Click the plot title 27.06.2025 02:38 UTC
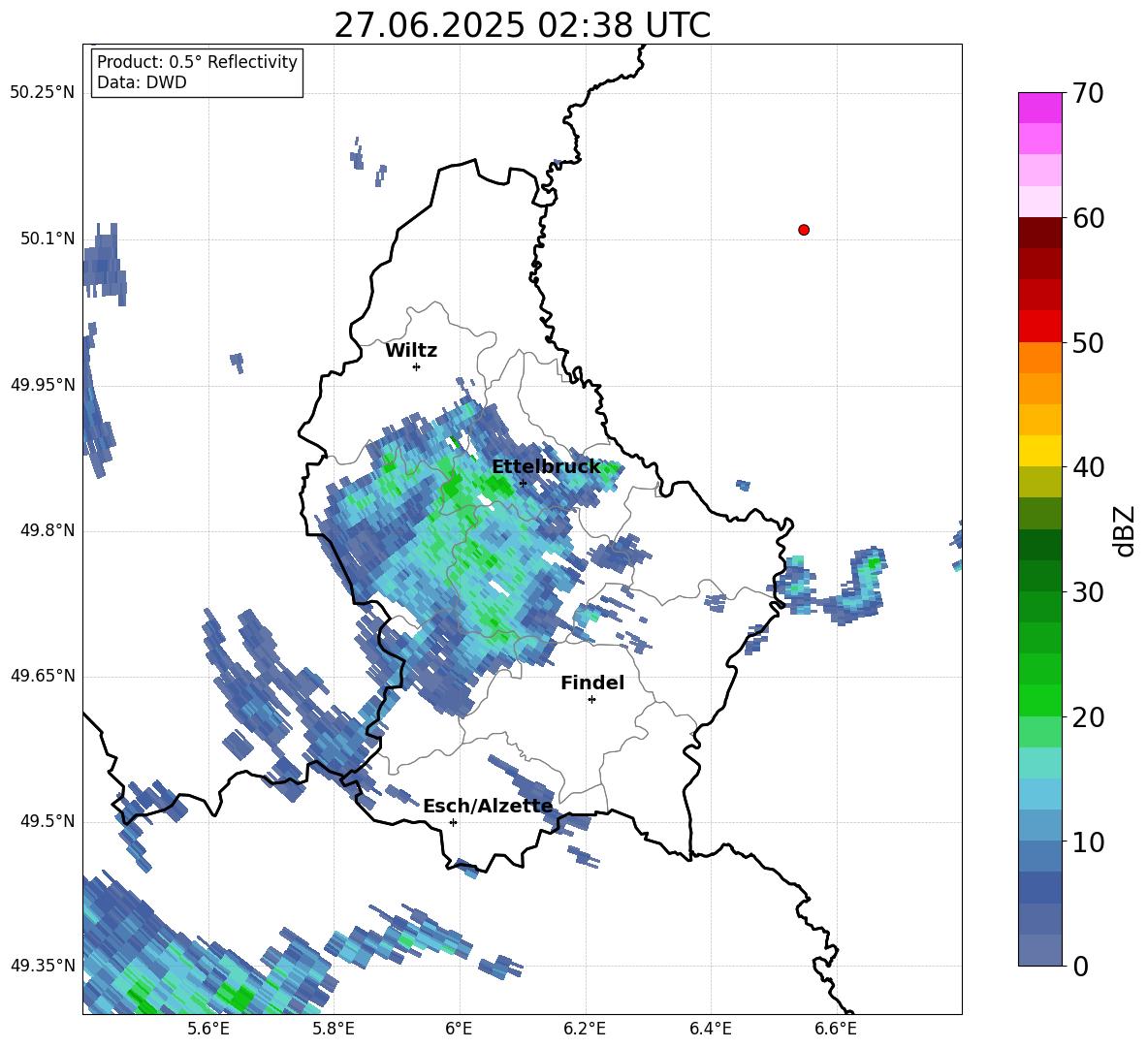This screenshot has width=1148, height=1048. click(522, 25)
